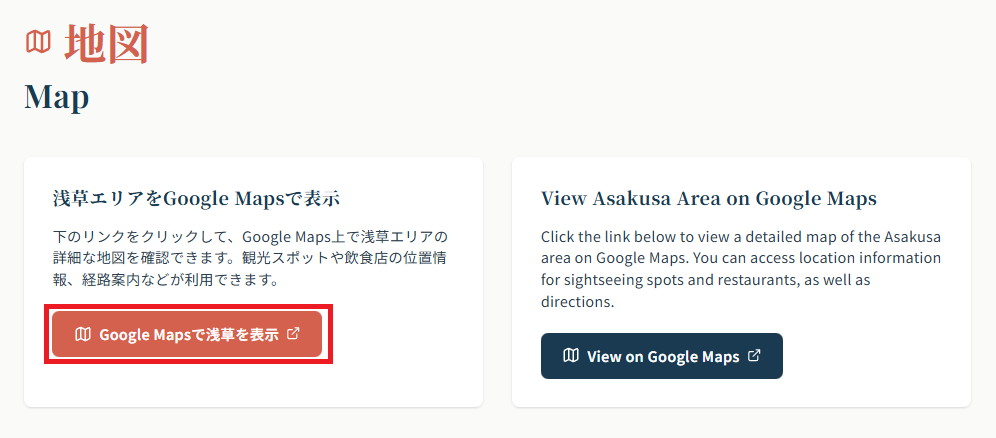Open Google Mapsで浅草を表示 button
Viewport: 996px width, 438px height.
click(x=187, y=334)
